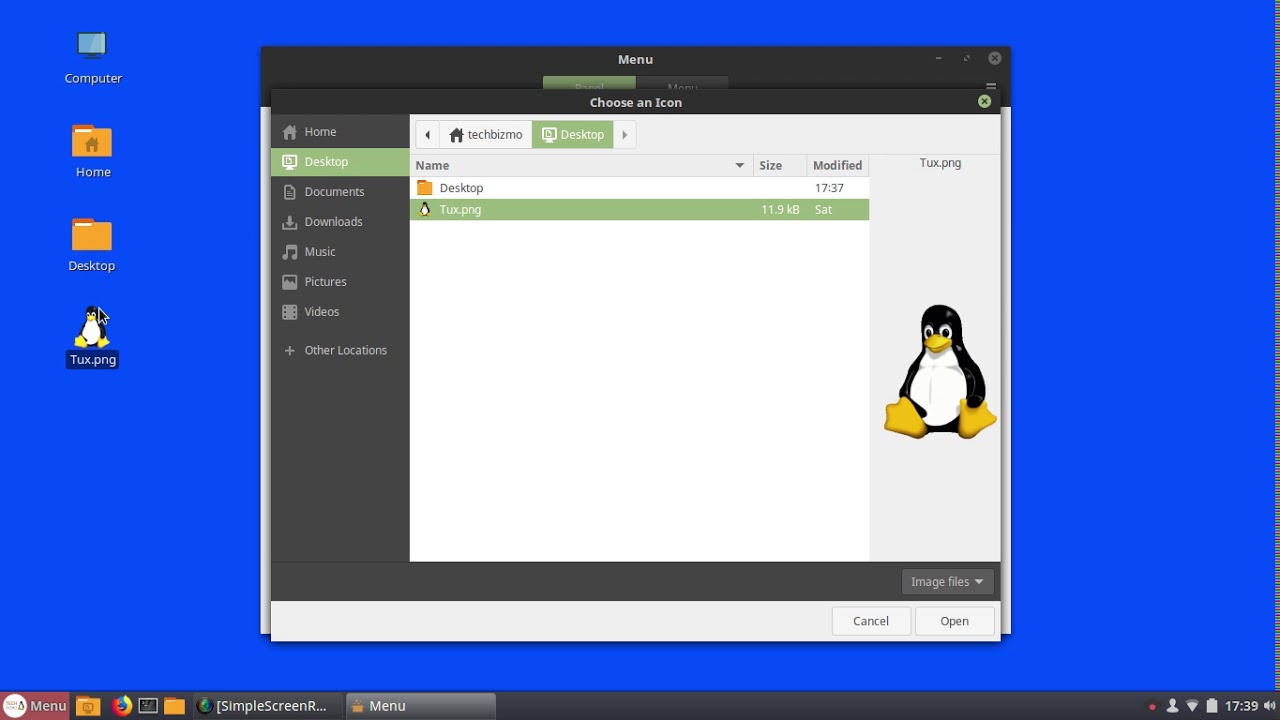The width and height of the screenshot is (1280, 720).
Task: Reveal more path crumbs with right arrow
Action: click(624, 134)
